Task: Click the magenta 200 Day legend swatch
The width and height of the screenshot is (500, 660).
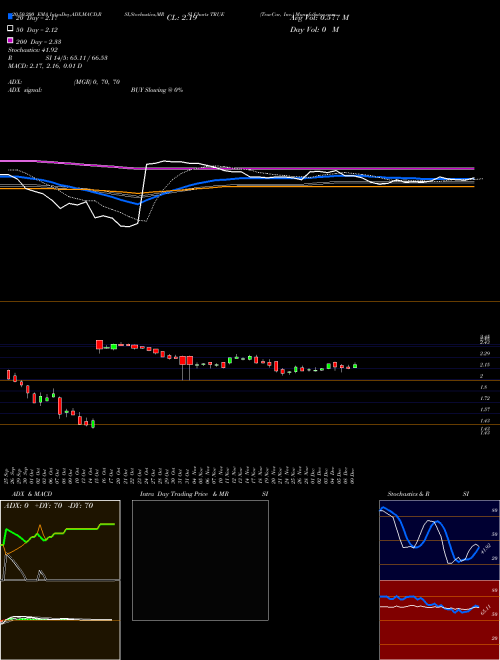Action: tap(10, 40)
